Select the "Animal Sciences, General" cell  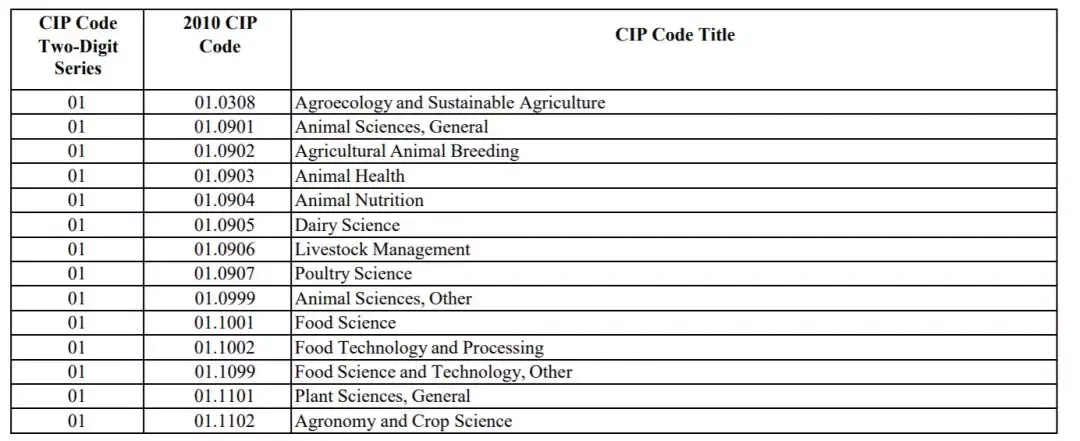point(392,127)
